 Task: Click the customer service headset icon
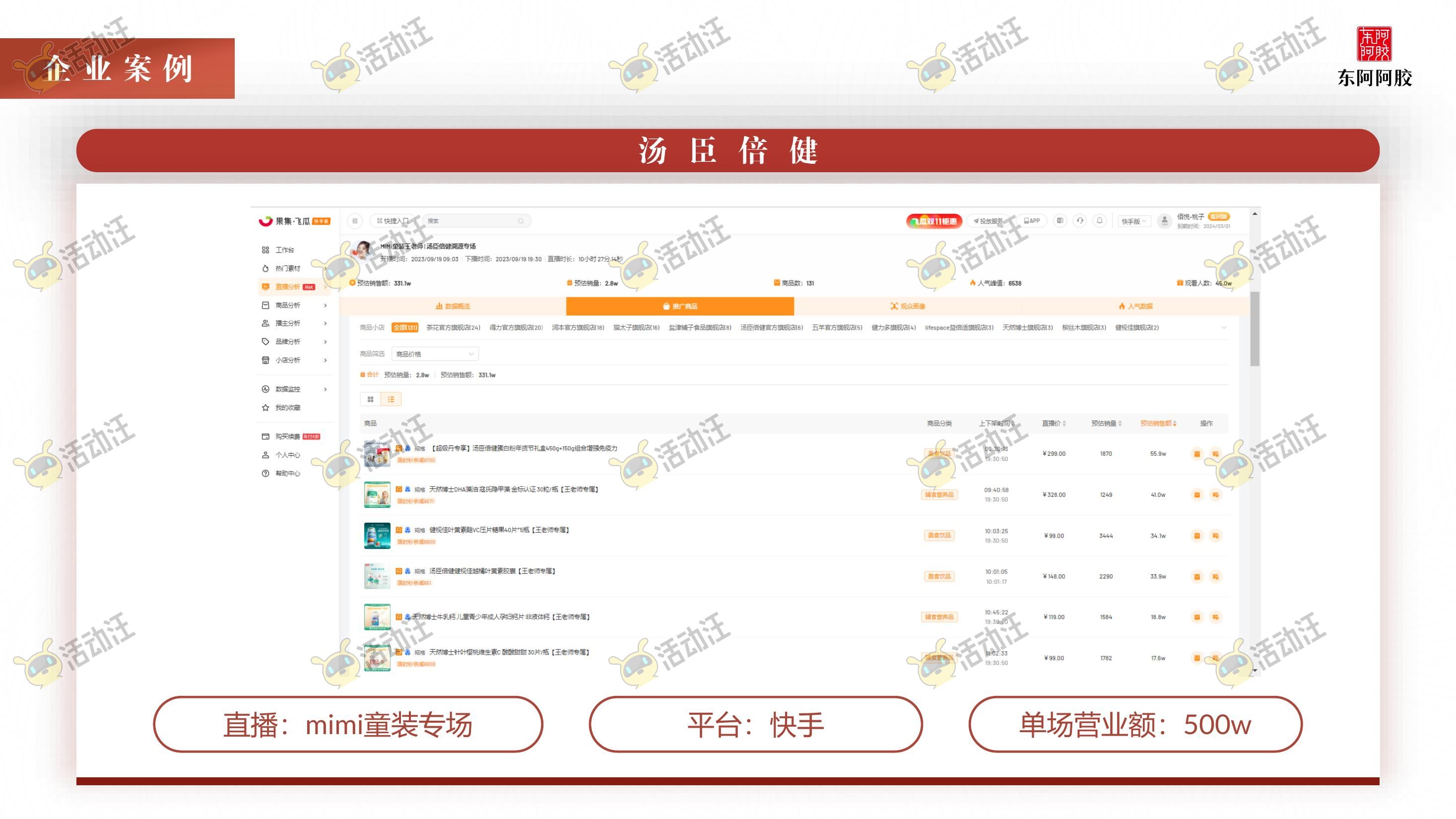coord(1079,221)
